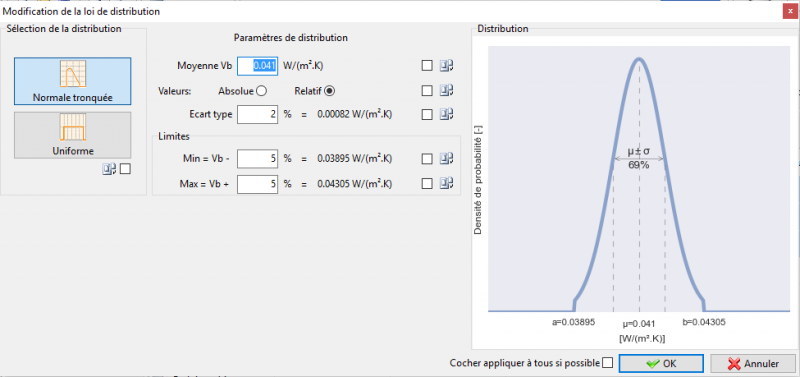The height and width of the screenshot is (377, 800).
Task: Click the Moyenne Vb input field
Action: point(258,66)
